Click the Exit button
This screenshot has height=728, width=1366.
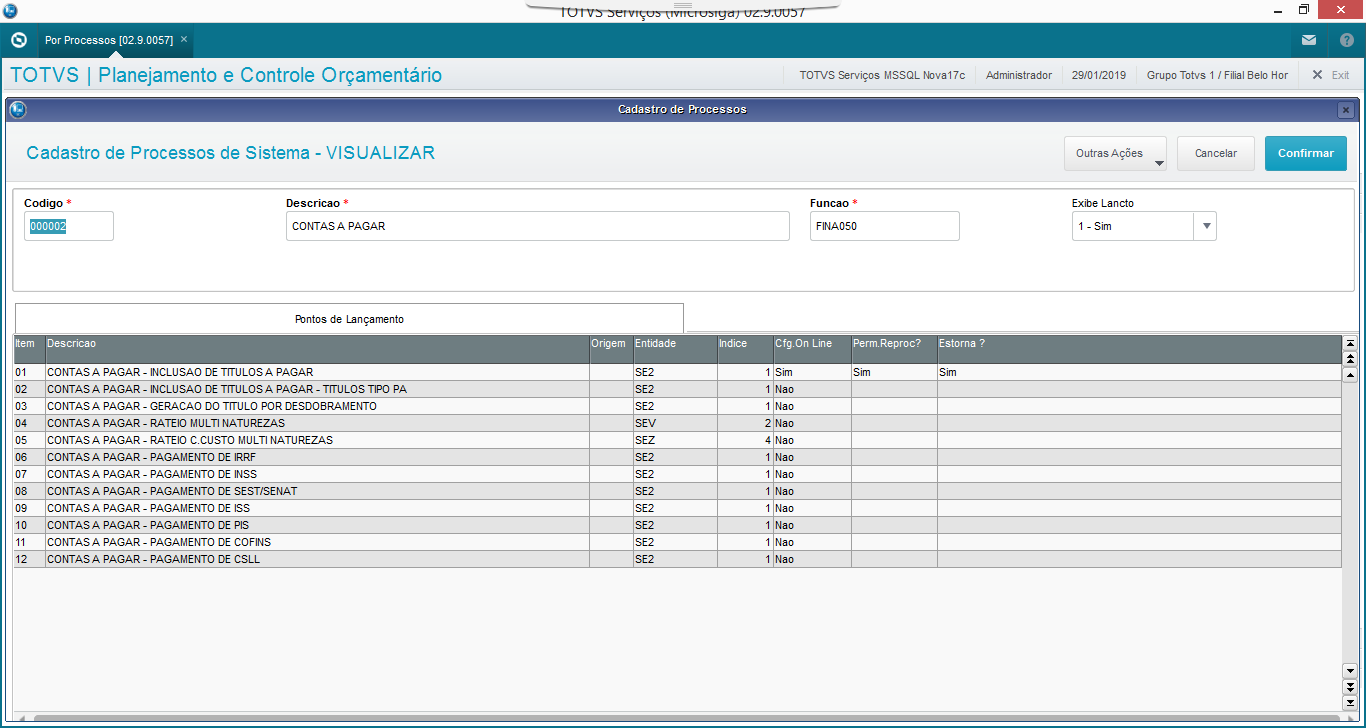[x=1330, y=75]
